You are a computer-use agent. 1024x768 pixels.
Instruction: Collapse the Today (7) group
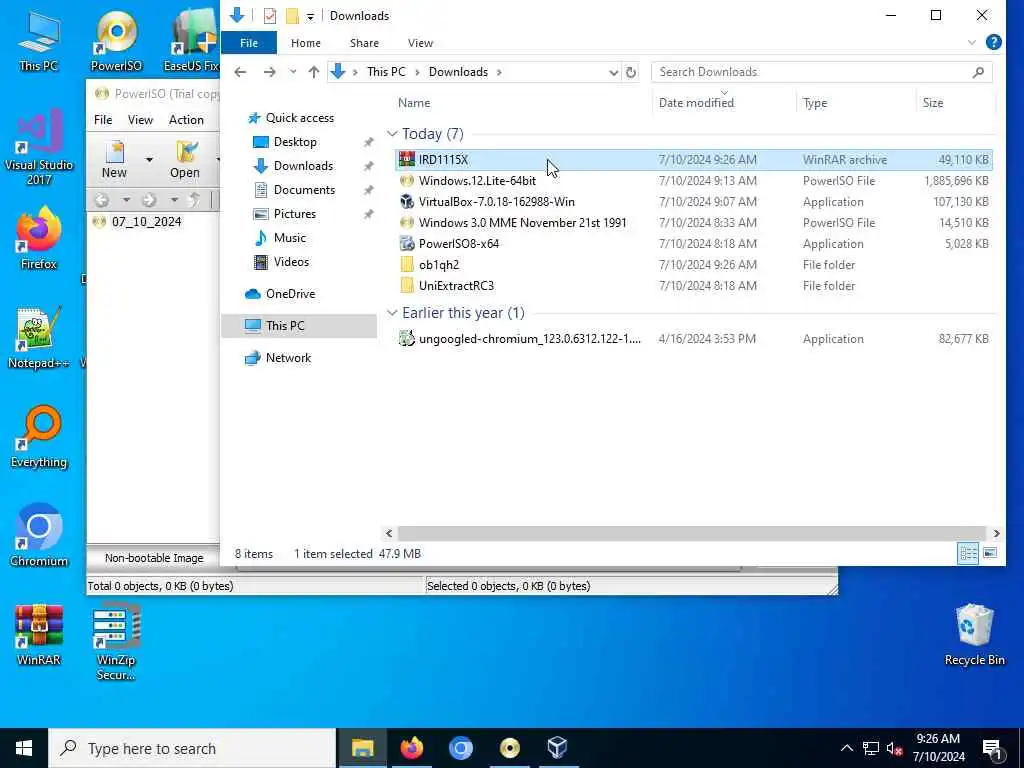click(x=392, y=134)
